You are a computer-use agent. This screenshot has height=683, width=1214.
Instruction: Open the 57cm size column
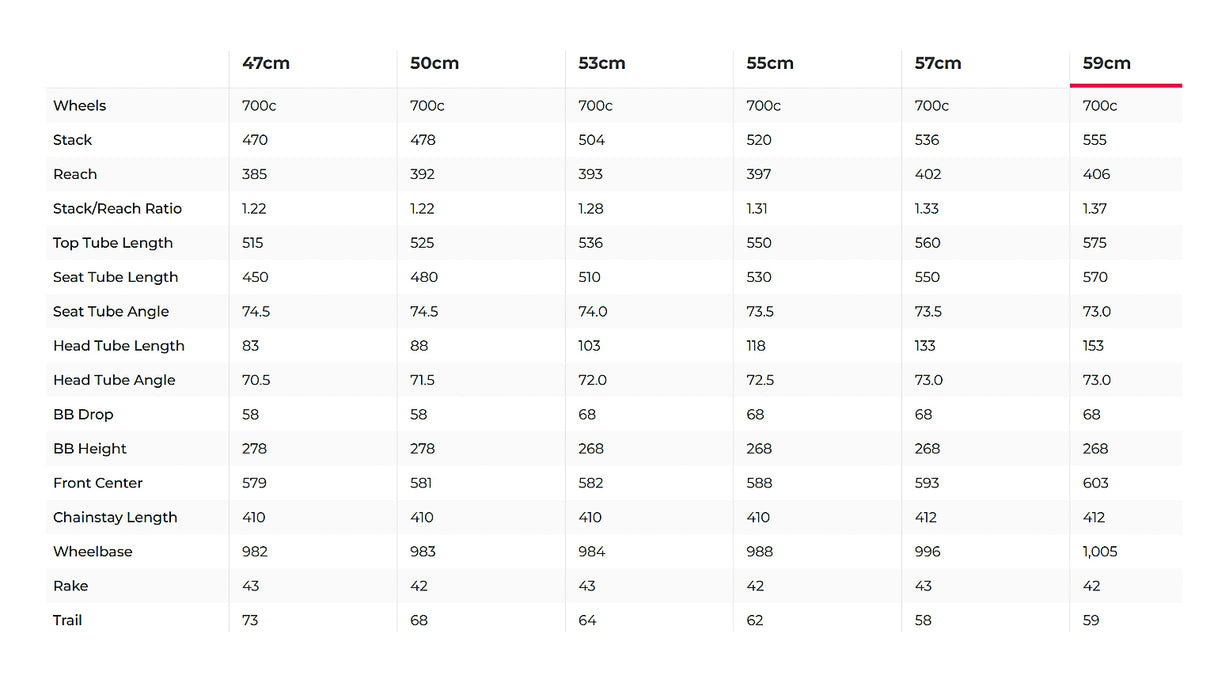click(938, 63)
